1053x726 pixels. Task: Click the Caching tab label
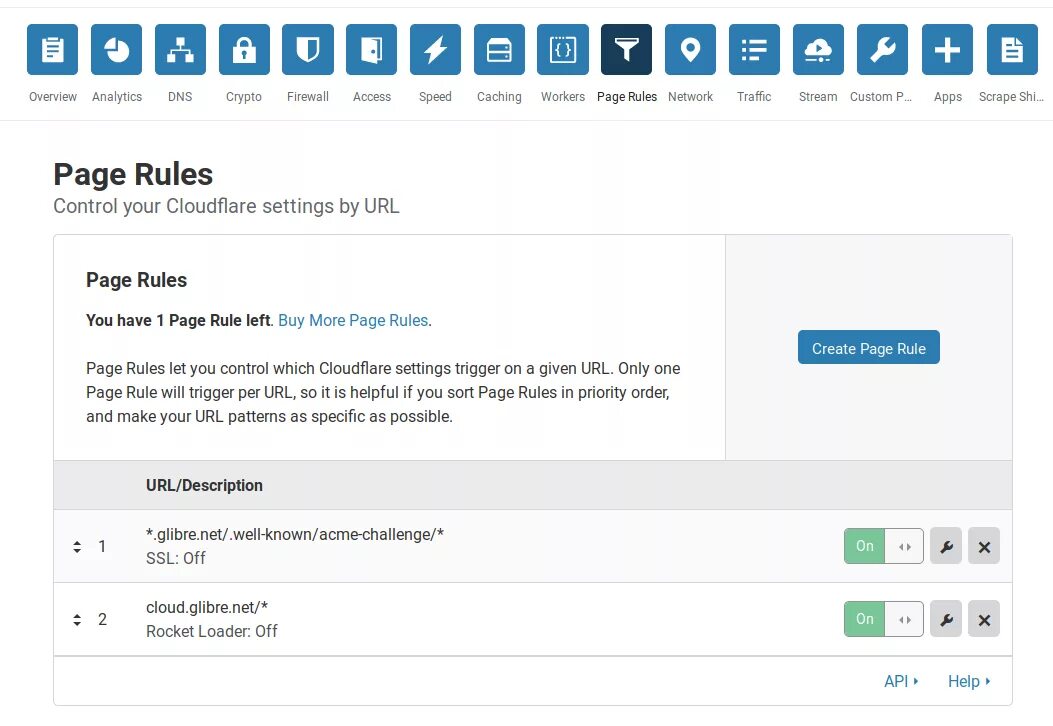tap(499, 97)
